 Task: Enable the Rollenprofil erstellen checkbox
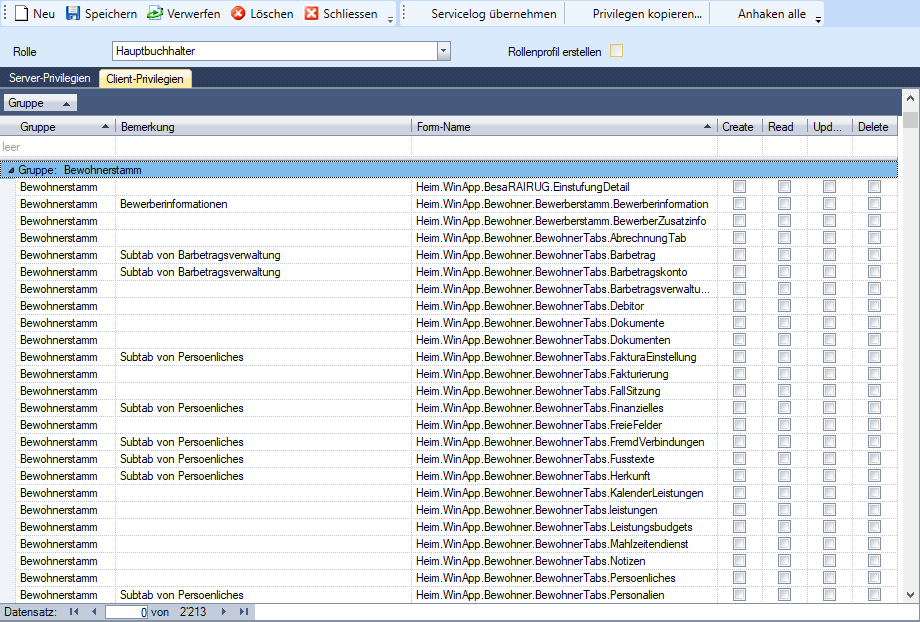[x=616, y=51]
